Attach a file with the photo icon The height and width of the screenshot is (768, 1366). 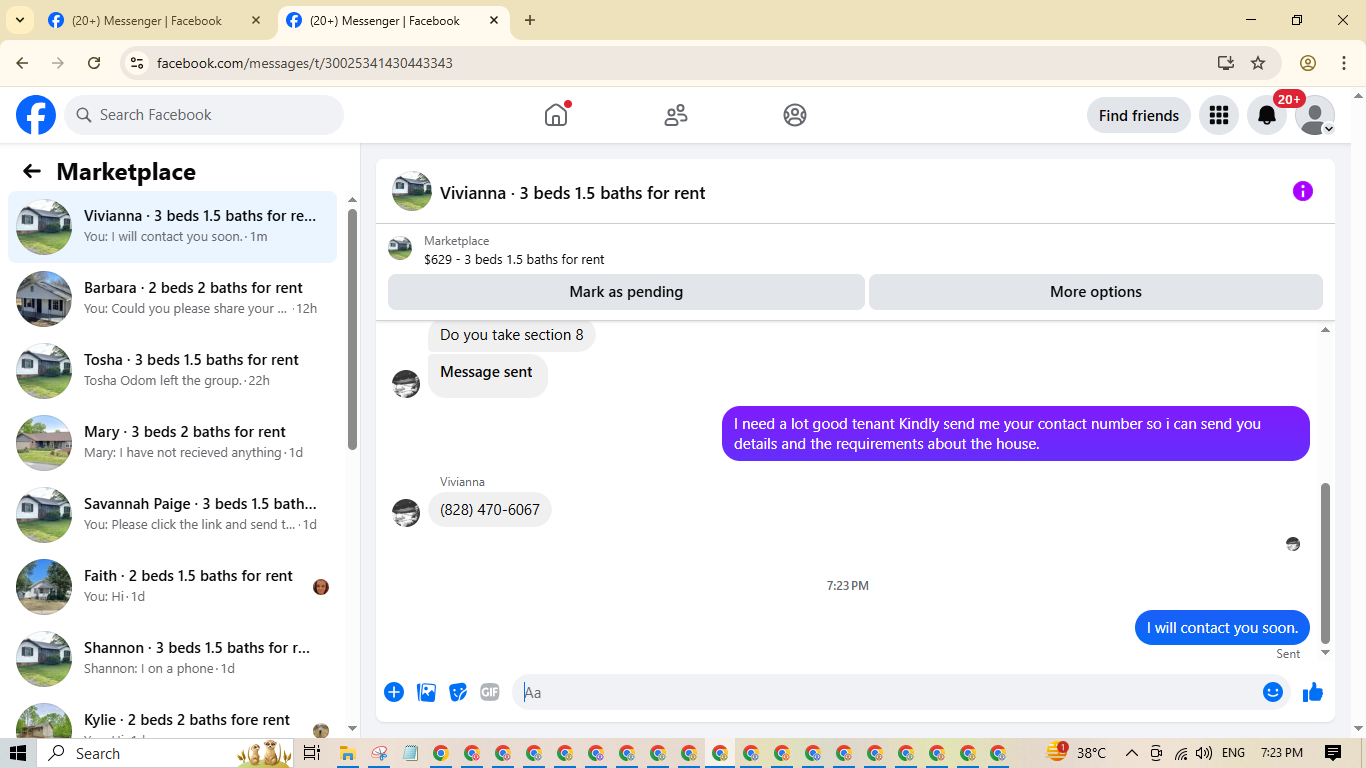(426, 692)
